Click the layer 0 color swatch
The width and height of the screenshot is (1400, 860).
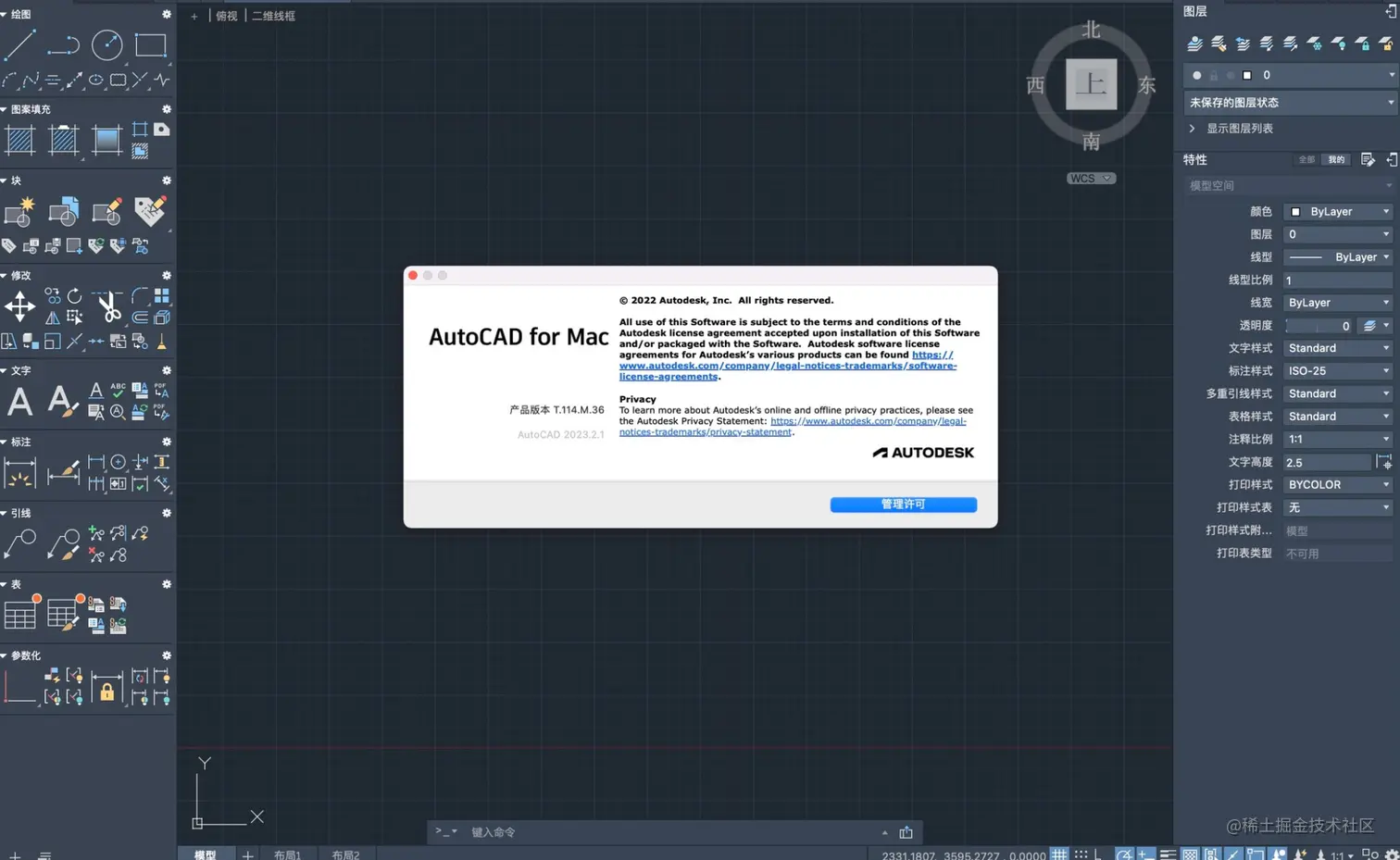pos(1247,75)
